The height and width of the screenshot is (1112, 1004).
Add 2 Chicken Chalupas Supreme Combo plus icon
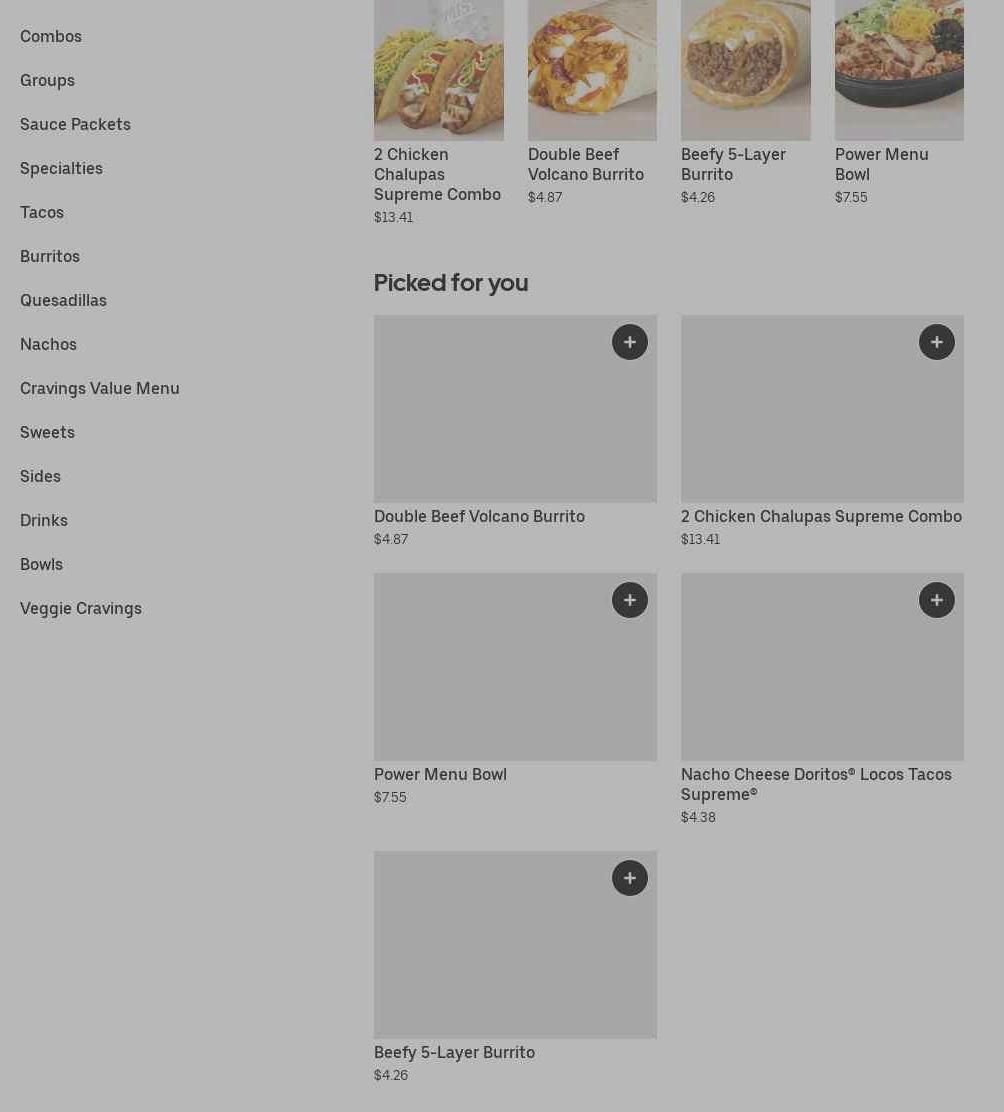[x=936, y=342]
